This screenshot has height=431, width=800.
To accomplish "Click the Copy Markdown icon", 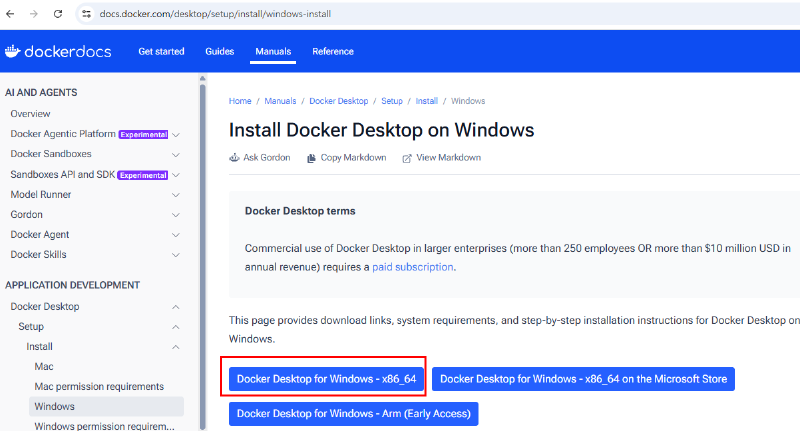I will pos(311,158).
